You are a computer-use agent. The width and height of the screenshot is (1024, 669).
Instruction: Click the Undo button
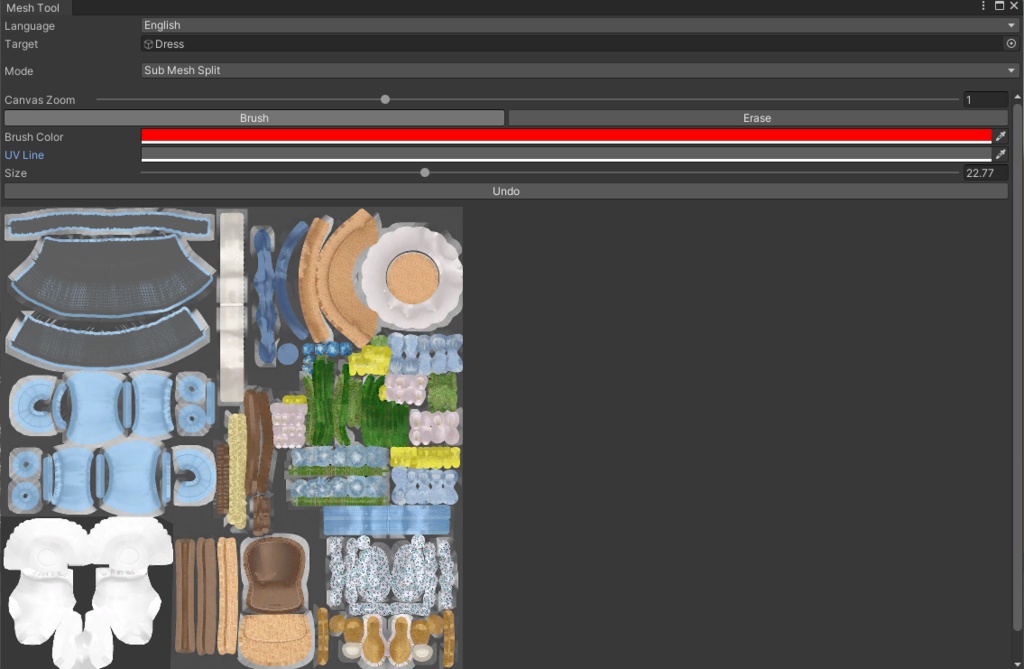(506, 190)
